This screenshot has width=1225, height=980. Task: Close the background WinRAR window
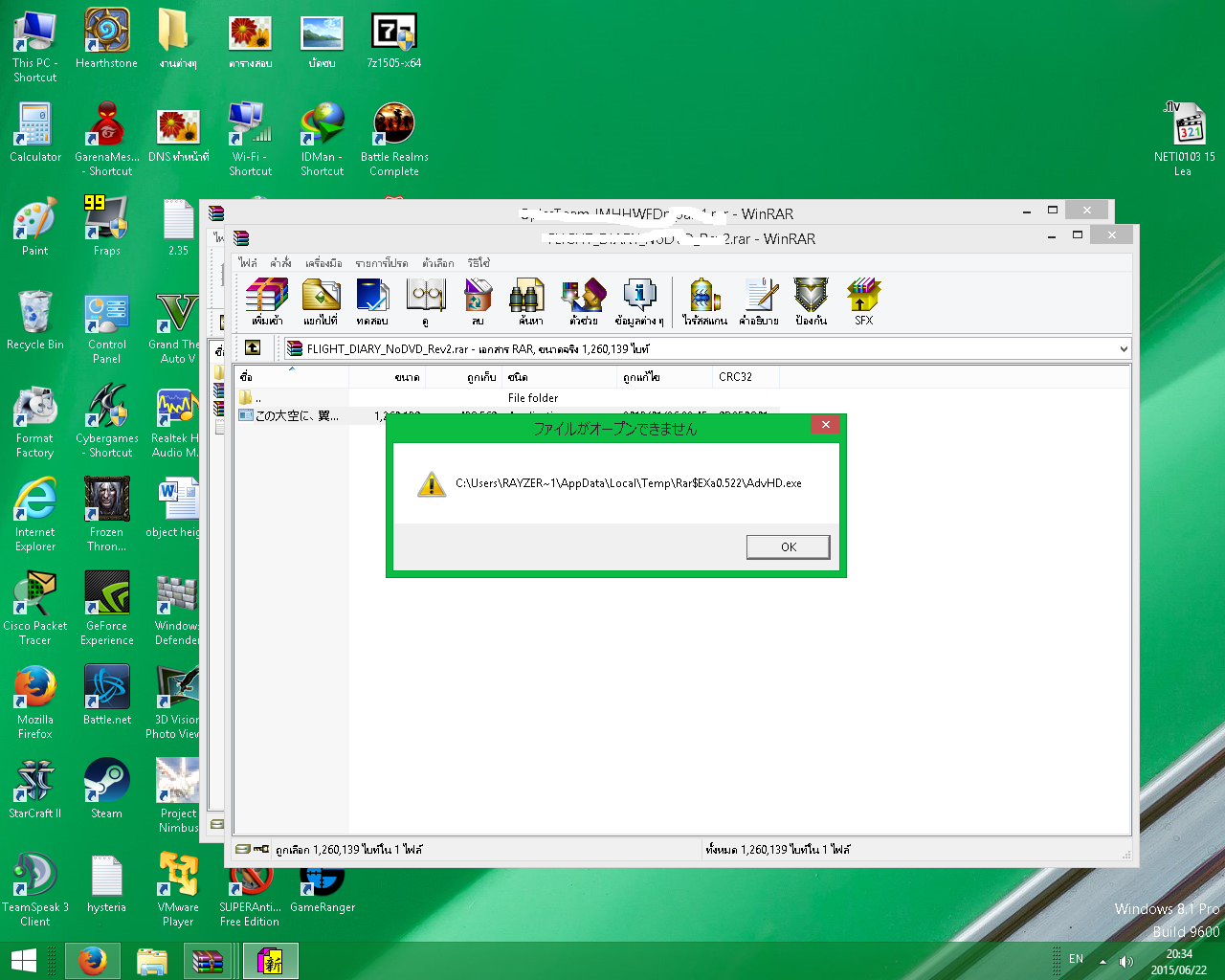pyautogui.click(x=1086, y=210)
